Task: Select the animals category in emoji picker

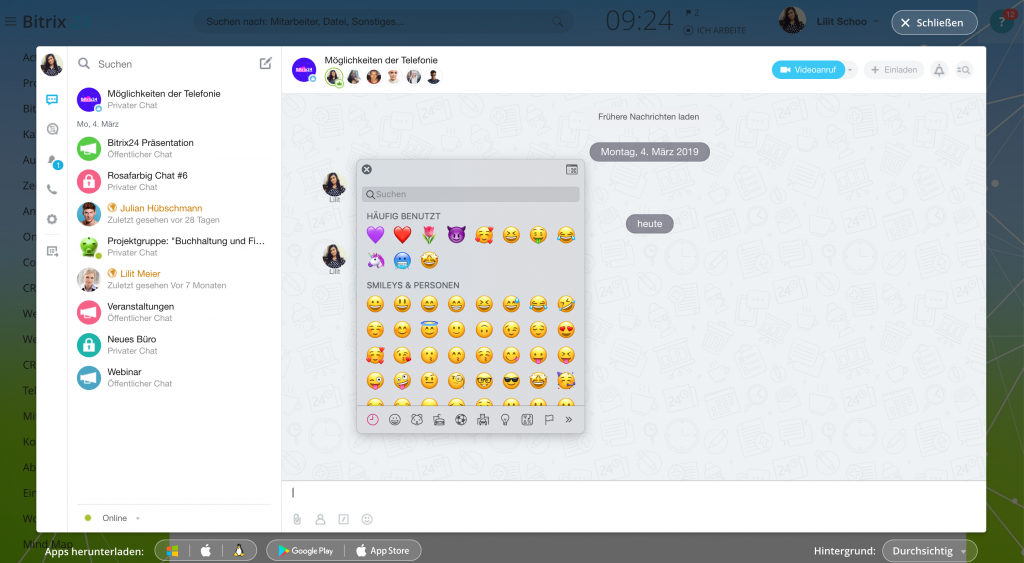Action: tap(417, 420)
